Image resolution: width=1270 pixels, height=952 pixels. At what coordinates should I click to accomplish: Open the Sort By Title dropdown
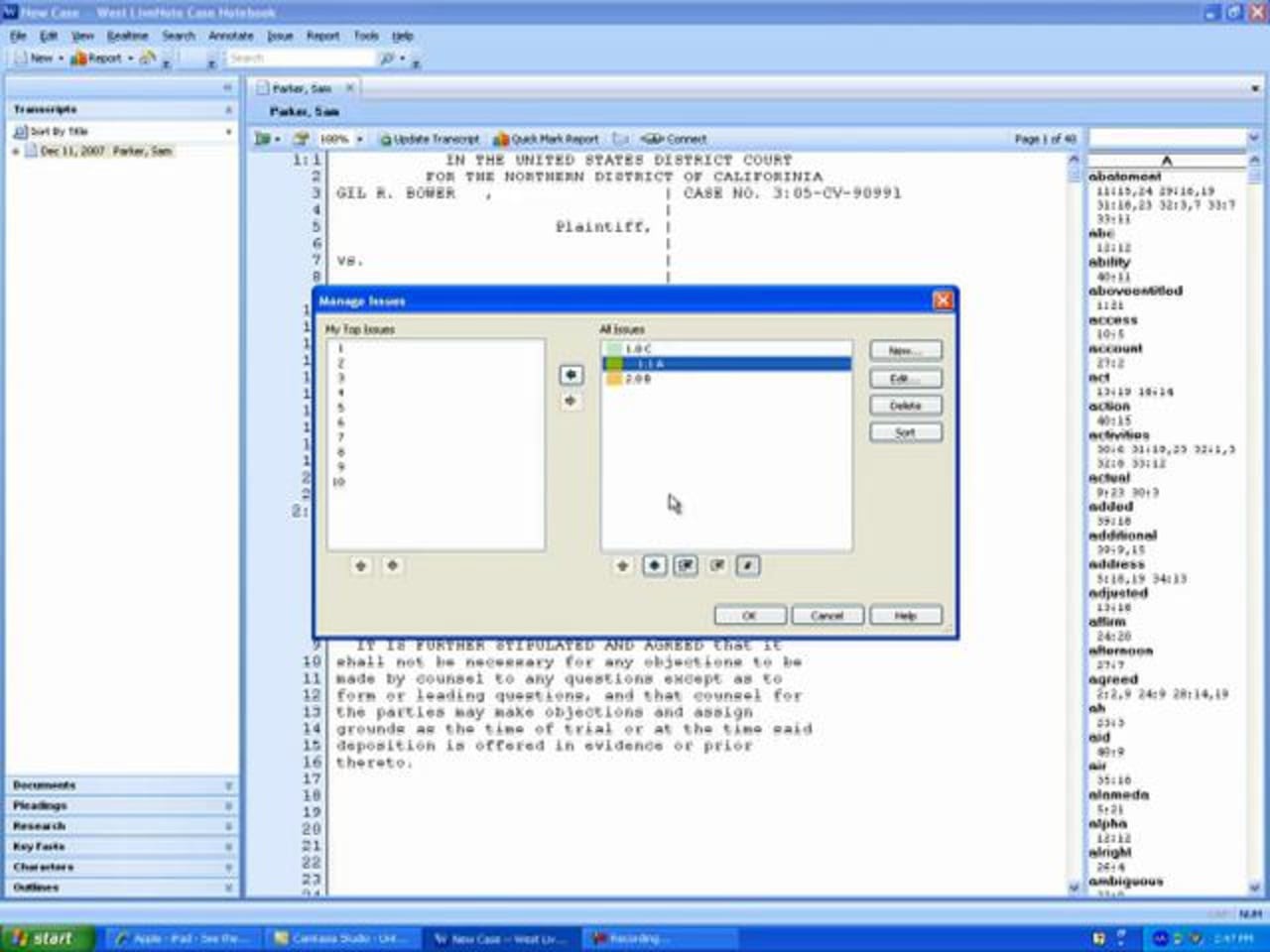(x=228, y=131)
